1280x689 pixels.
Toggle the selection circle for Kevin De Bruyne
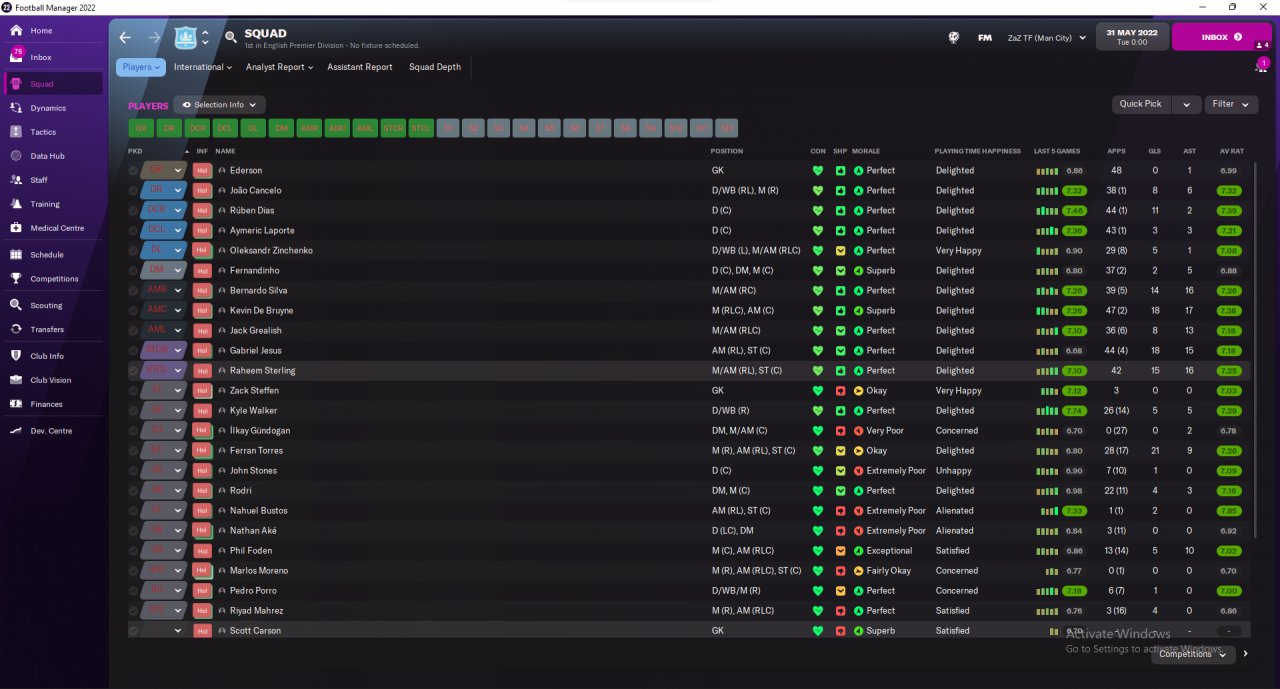coord(134,311)
